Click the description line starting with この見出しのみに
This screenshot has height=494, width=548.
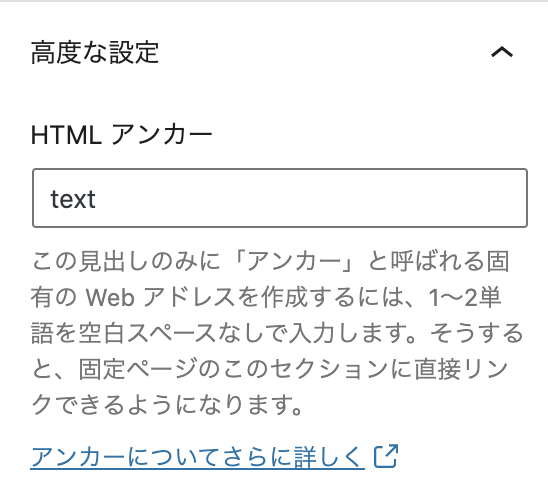pos(270,261)
